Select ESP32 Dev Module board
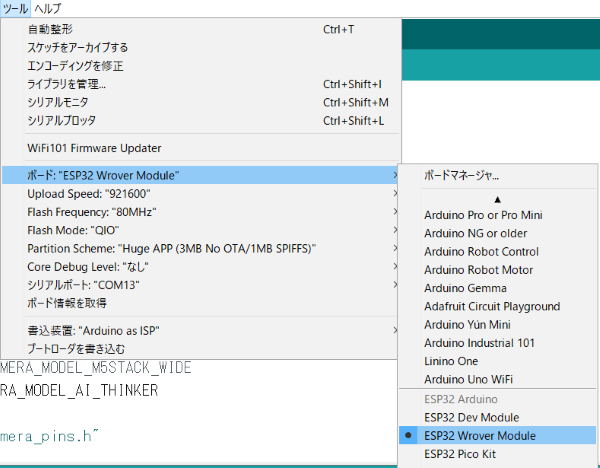This screenshot has height=468, width=600. pyautogui.click(x=471, y=417)
